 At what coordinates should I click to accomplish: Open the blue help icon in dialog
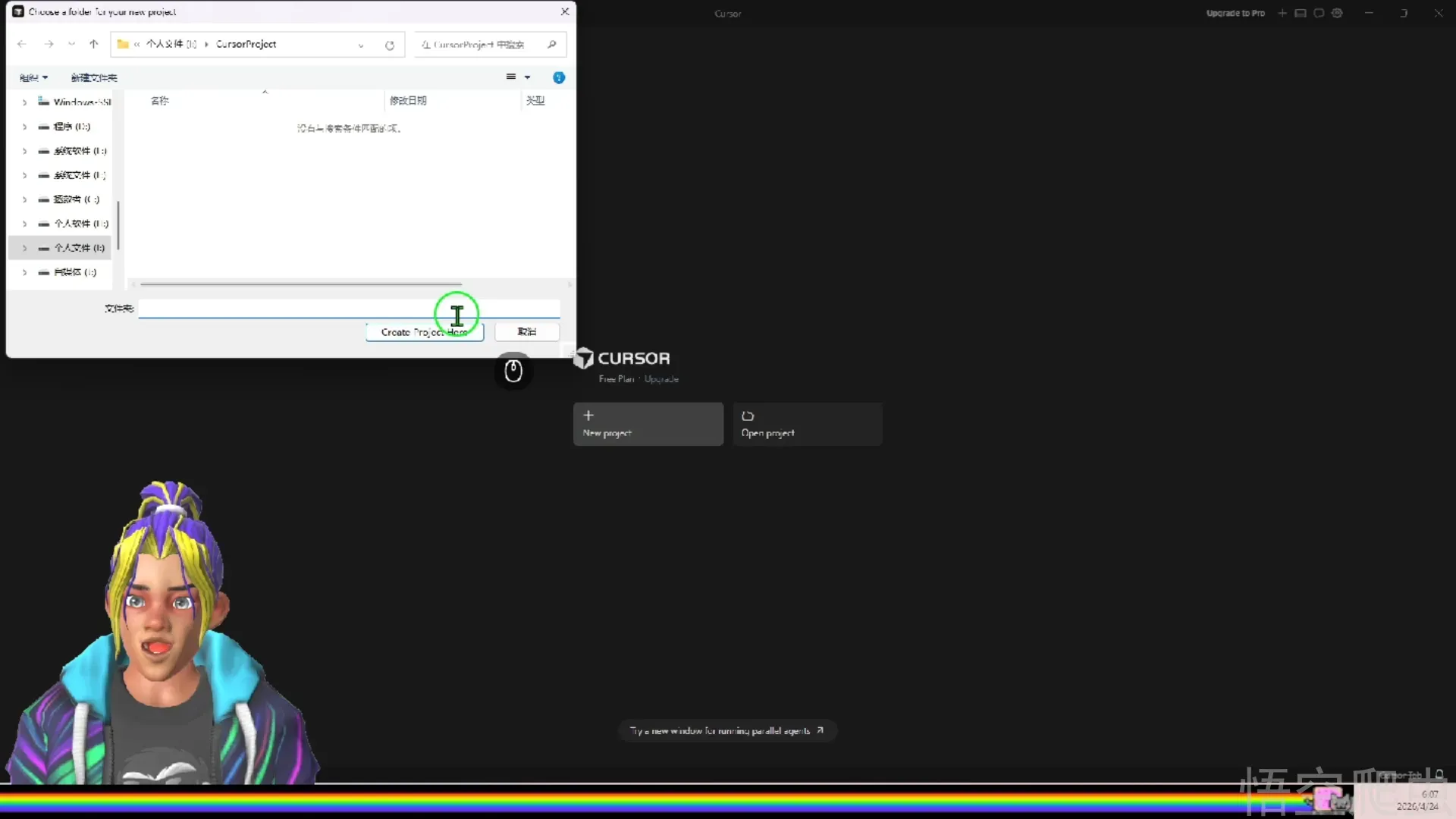(559, 77)
